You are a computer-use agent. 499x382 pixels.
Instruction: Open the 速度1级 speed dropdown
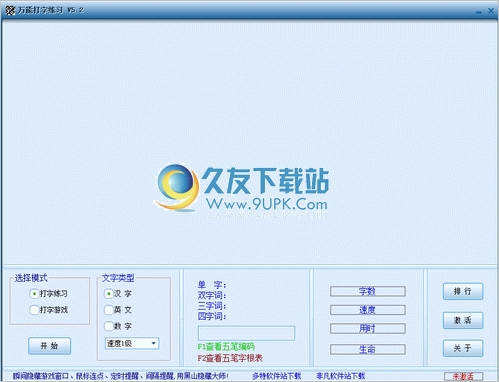[132, 343]
